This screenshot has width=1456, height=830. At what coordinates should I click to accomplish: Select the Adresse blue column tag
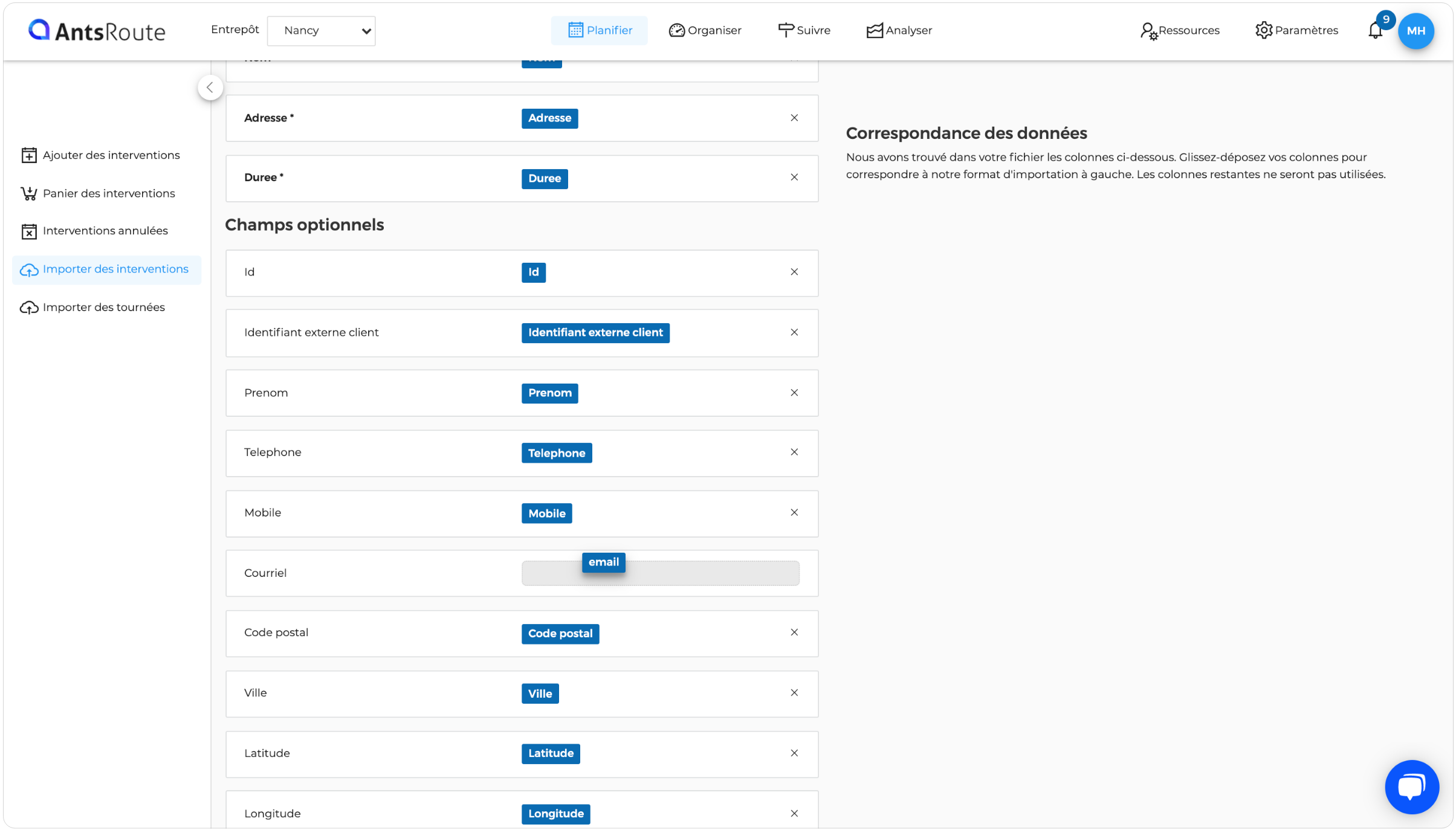(549, 118)
